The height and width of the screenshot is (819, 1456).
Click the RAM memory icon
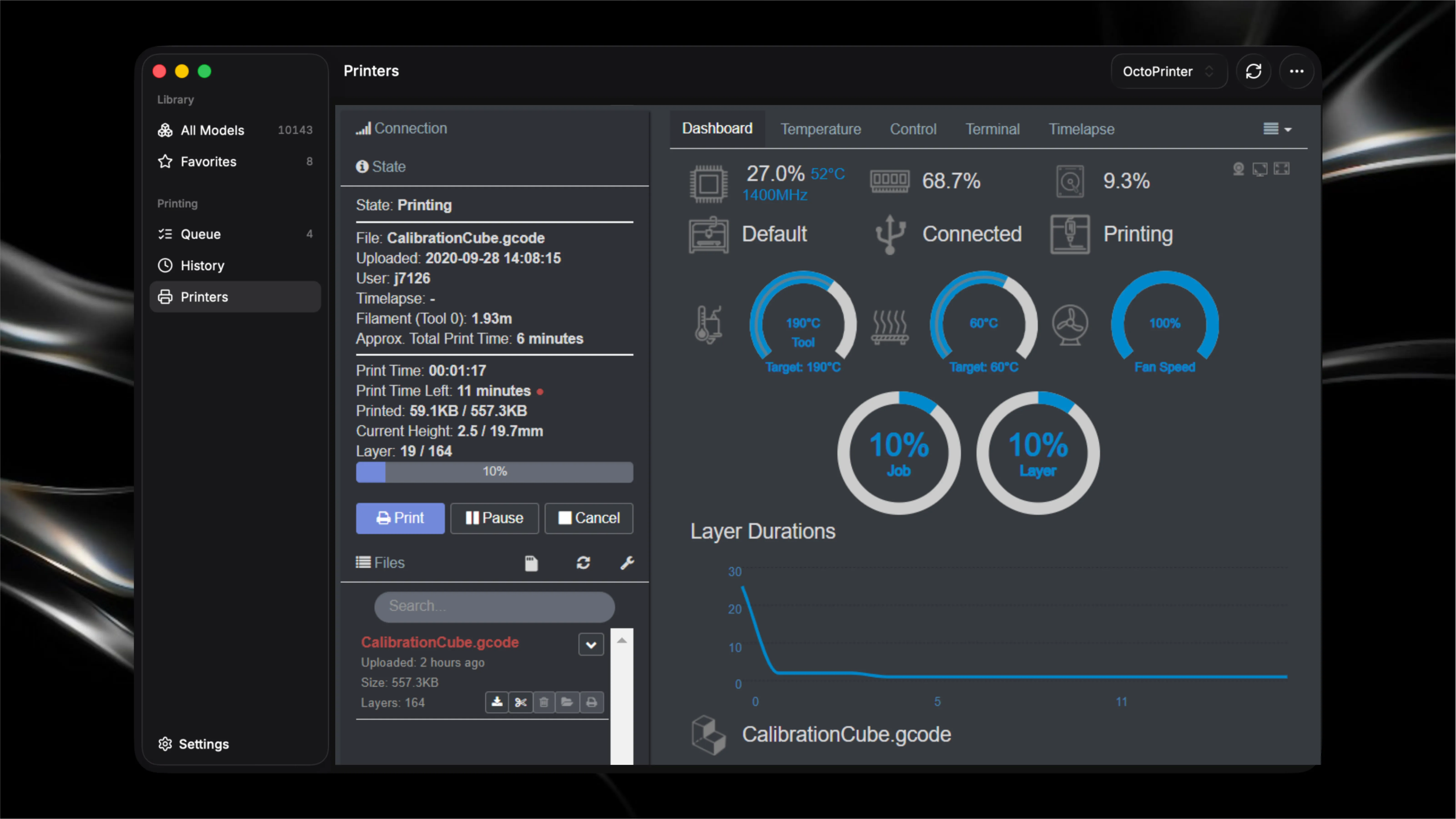coord(890,181)
